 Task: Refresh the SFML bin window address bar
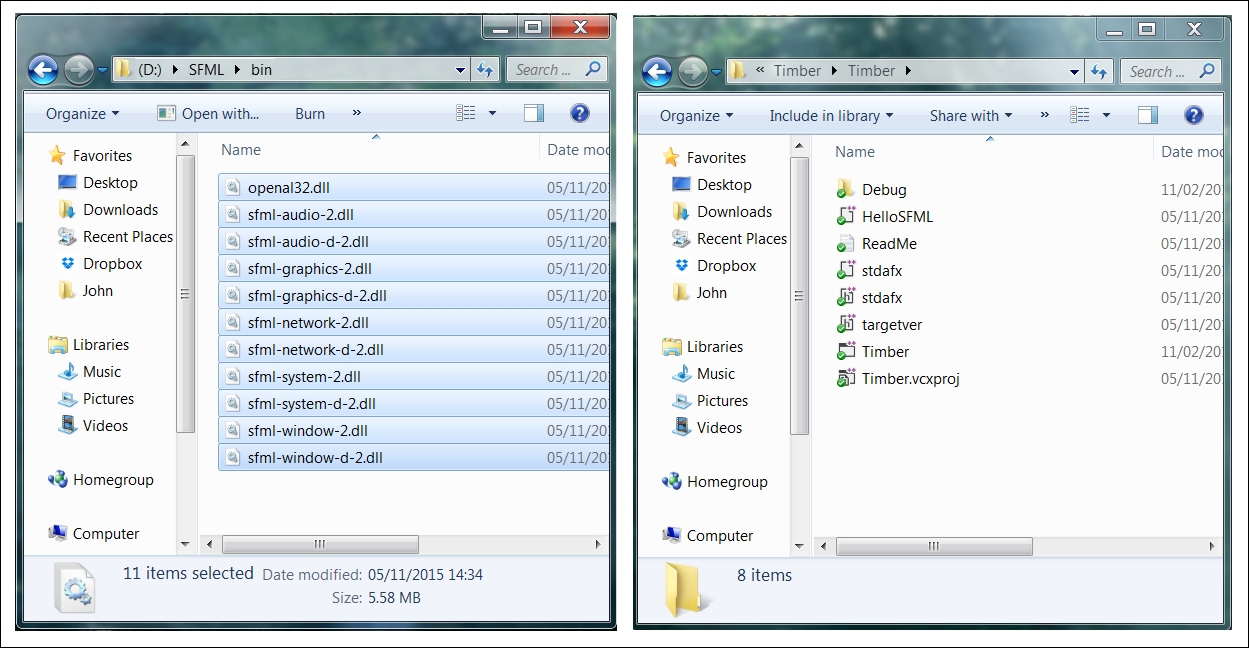pos(485,70)
